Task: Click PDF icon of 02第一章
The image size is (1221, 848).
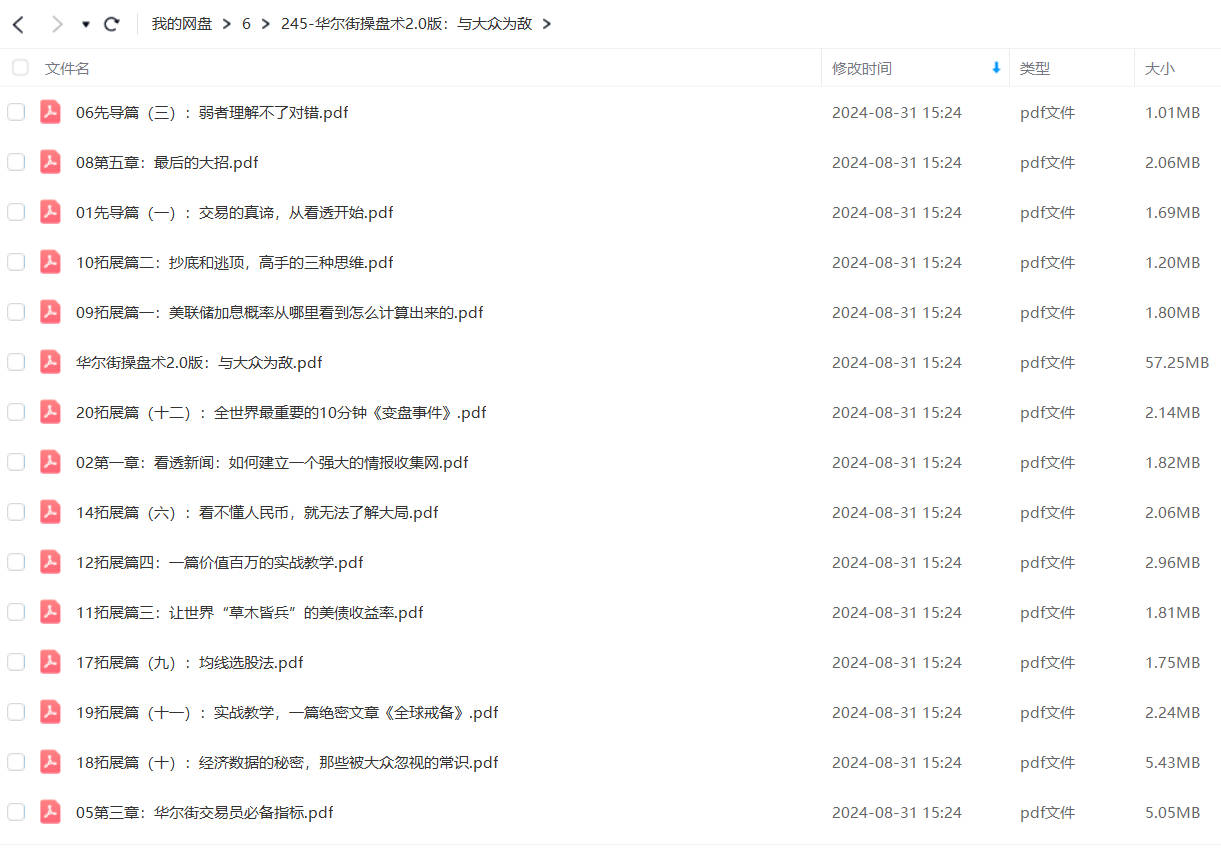Action: [x=50, y=462]
